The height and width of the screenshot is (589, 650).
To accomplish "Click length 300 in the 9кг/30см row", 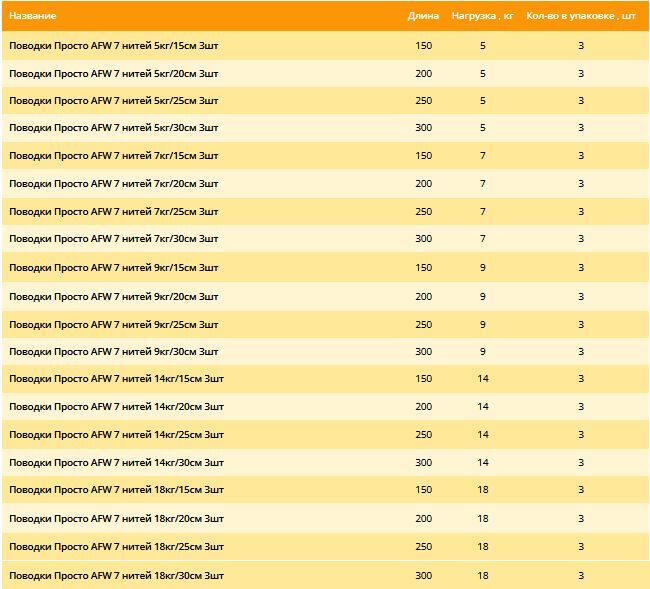I will point(424,351).
